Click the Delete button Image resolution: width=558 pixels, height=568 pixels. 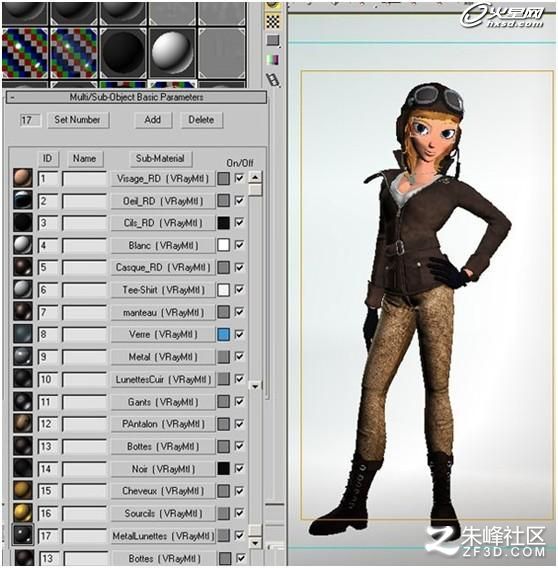point(201,120)
